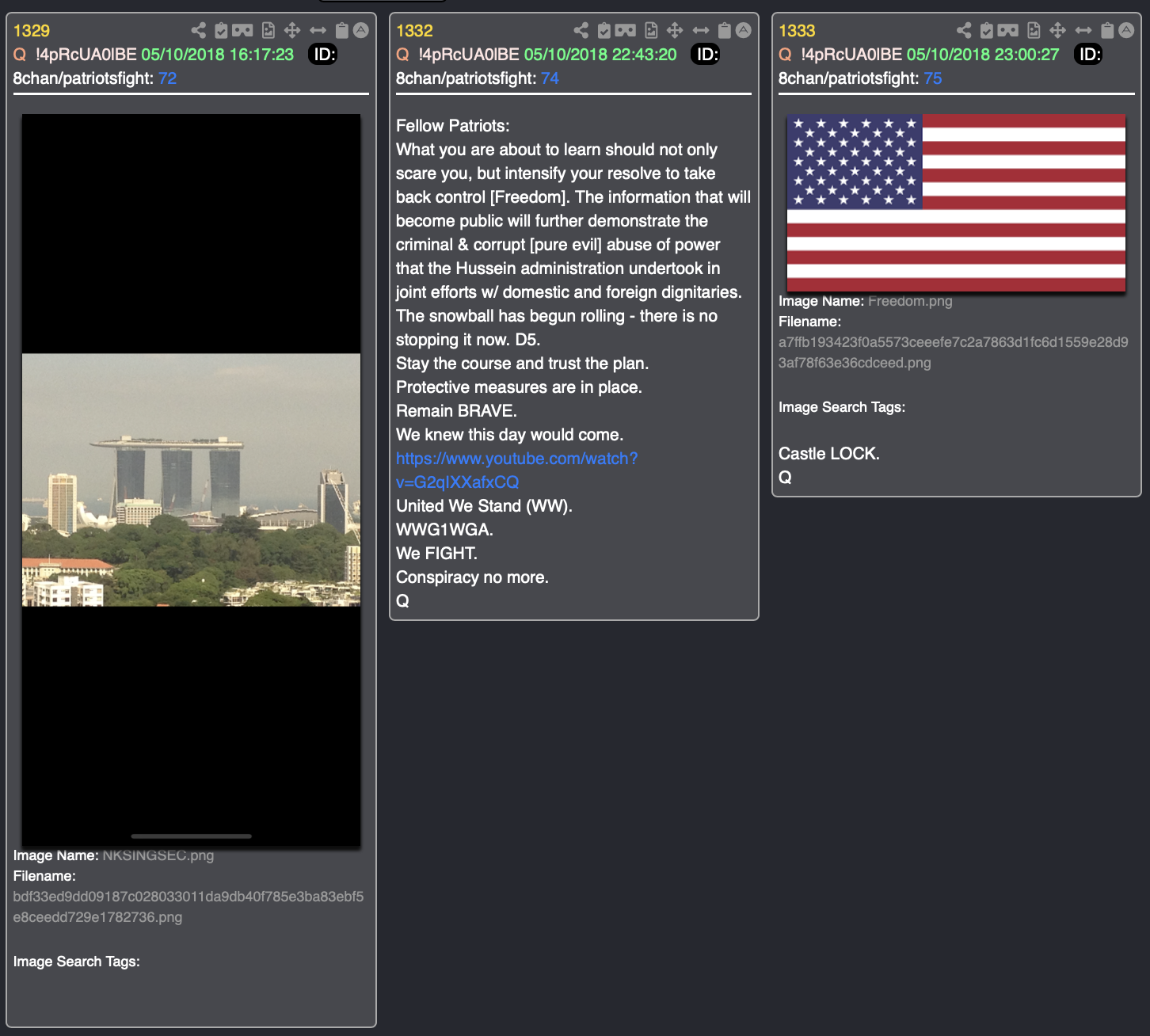
Task: Click the plain clipboard icon on post 1333
Action: 1106,30
